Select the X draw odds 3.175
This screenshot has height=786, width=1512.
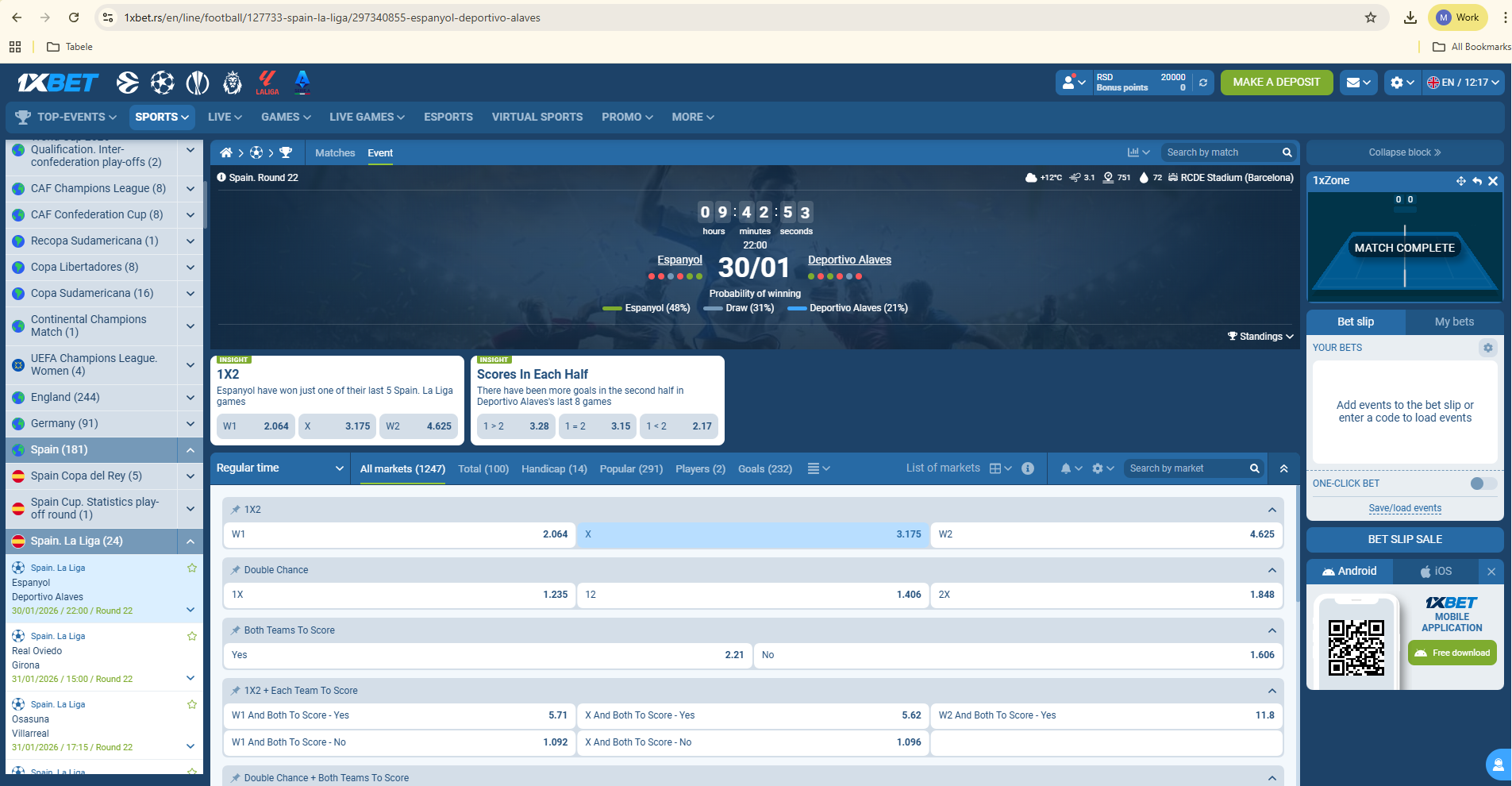tap(752, 534)
